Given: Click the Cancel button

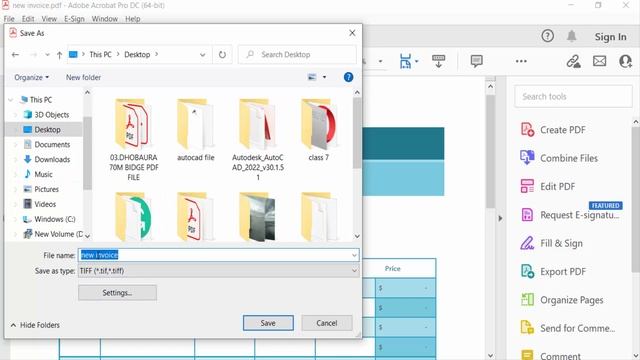Looking at the screenshot, I should pos(327,323).
